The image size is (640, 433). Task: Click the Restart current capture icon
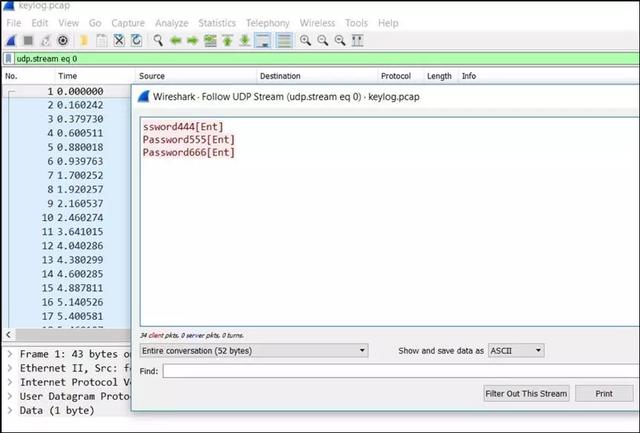point(45,40)
